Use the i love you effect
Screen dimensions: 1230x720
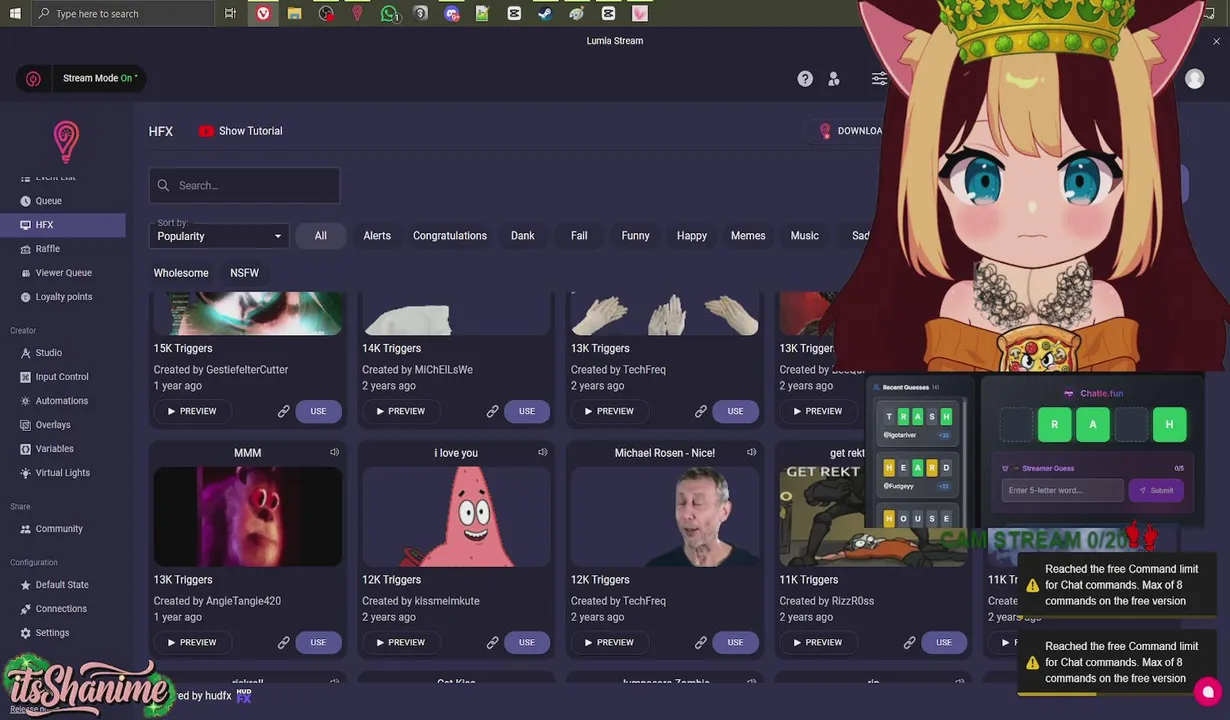527,642
